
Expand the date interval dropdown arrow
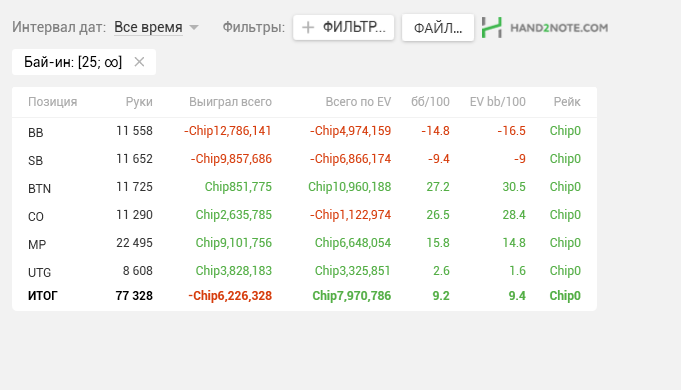click(x=194, y=27)
